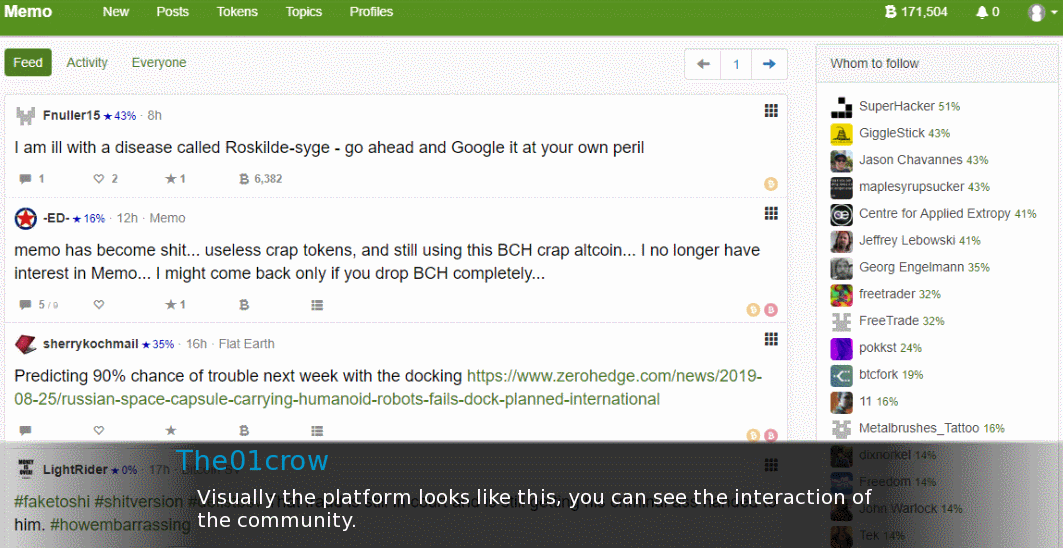
Task: Open the sherrykochmail username link
Action: (90, 344)
